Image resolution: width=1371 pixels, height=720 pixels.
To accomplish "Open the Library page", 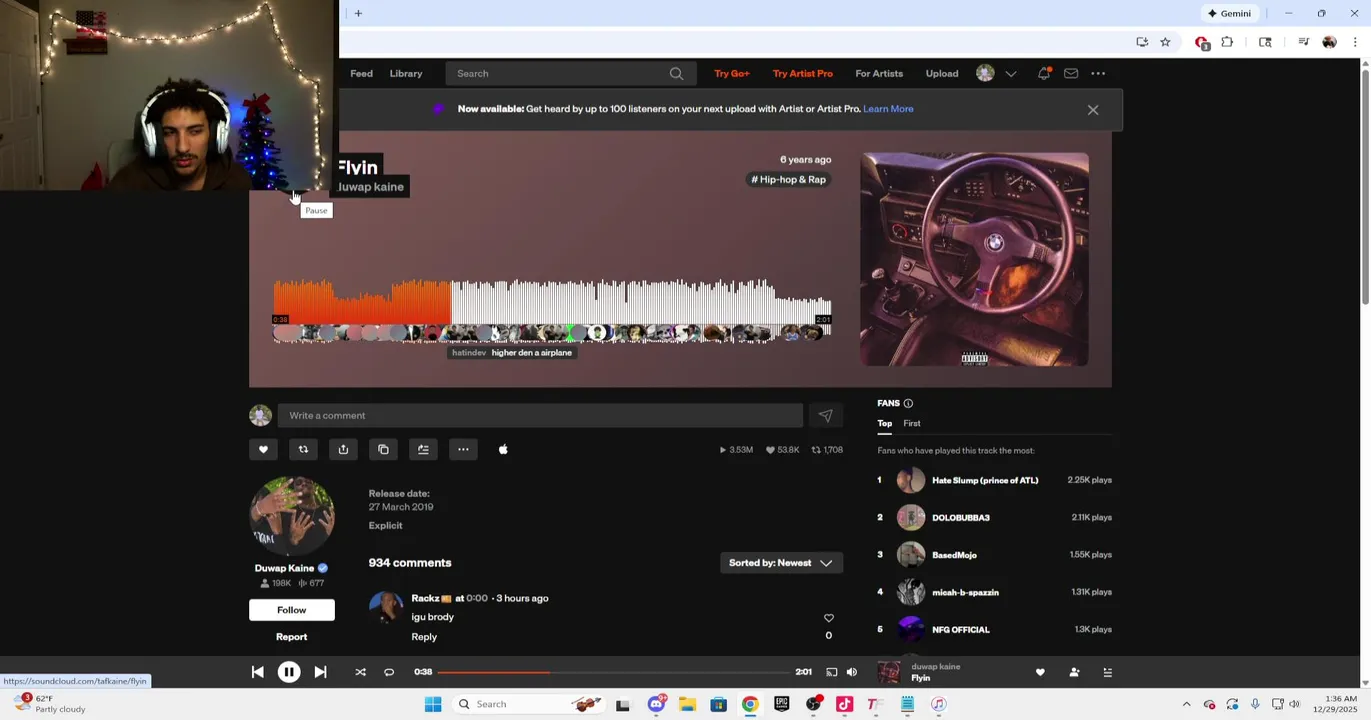I will click(406, 74).
